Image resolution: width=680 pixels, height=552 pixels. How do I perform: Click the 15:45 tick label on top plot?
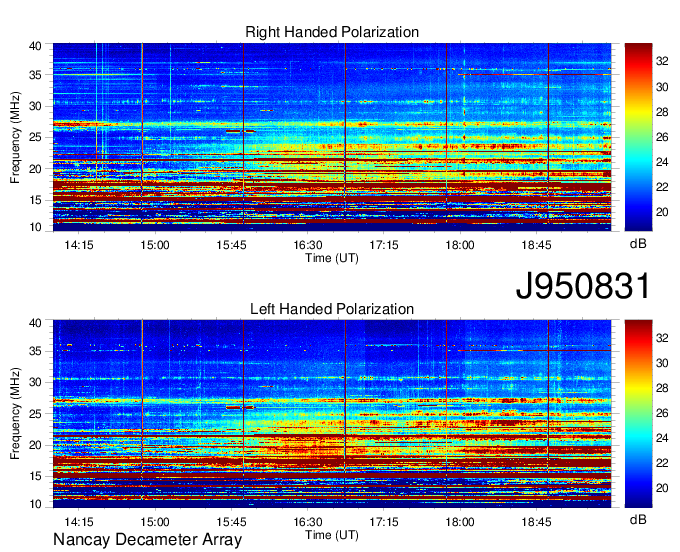pyautogui.click(x=231, y=245)
